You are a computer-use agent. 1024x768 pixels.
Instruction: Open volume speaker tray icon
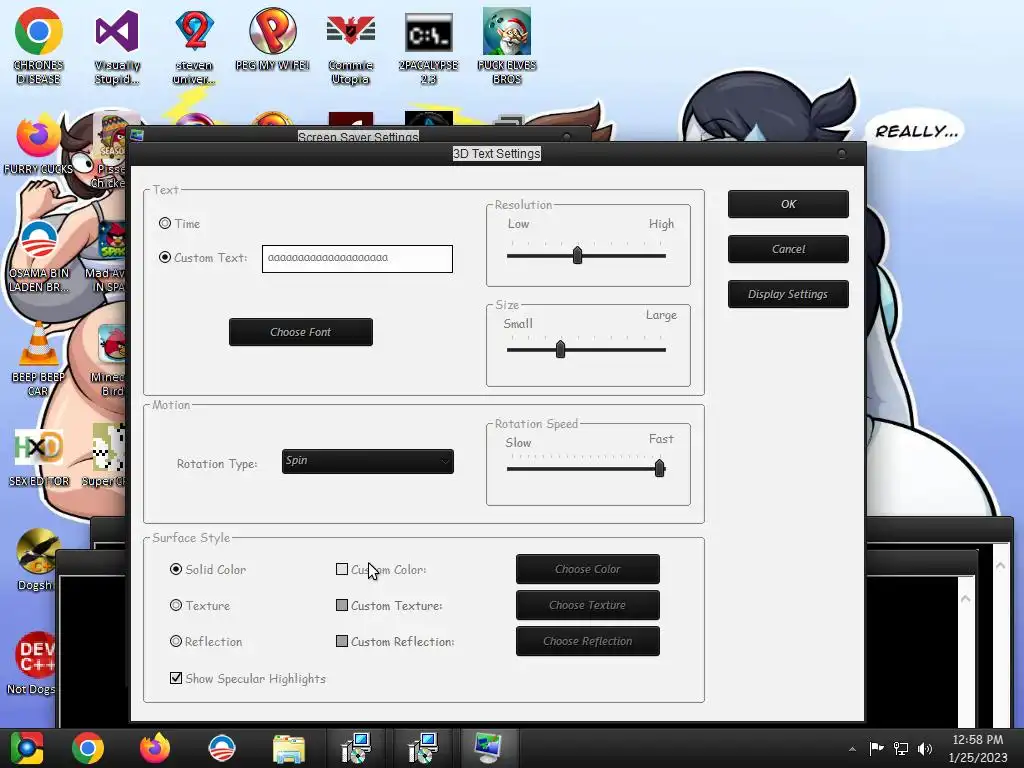[925, 748]
